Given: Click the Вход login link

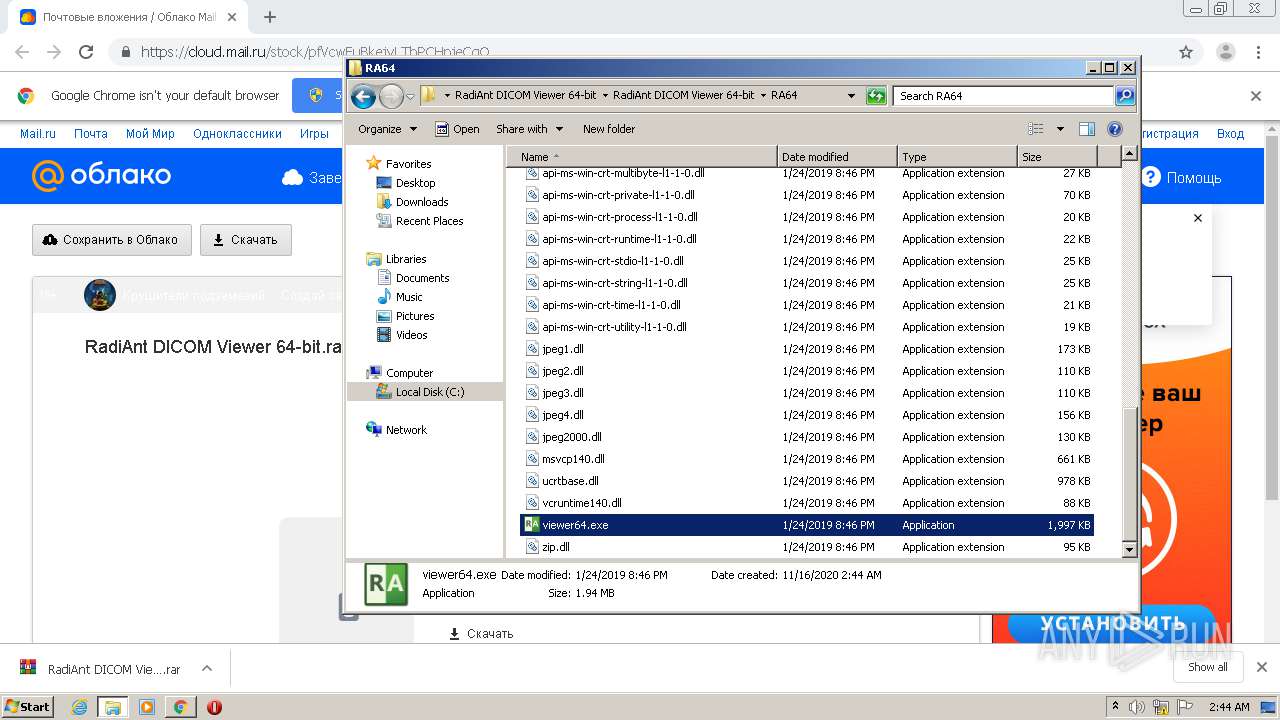Looking at the screenshot, I should pyautogui.click(x=1230, y=134).
